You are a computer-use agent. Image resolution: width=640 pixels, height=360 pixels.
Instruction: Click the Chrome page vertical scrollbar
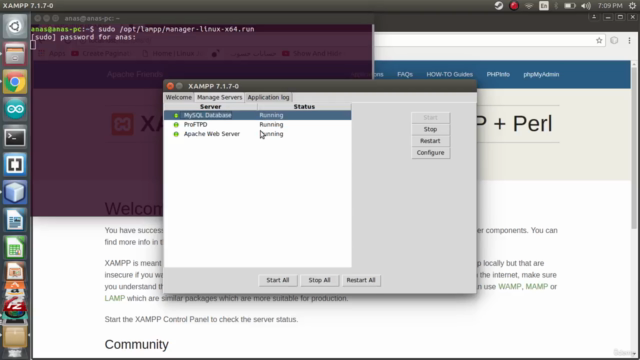click(634, 148)
